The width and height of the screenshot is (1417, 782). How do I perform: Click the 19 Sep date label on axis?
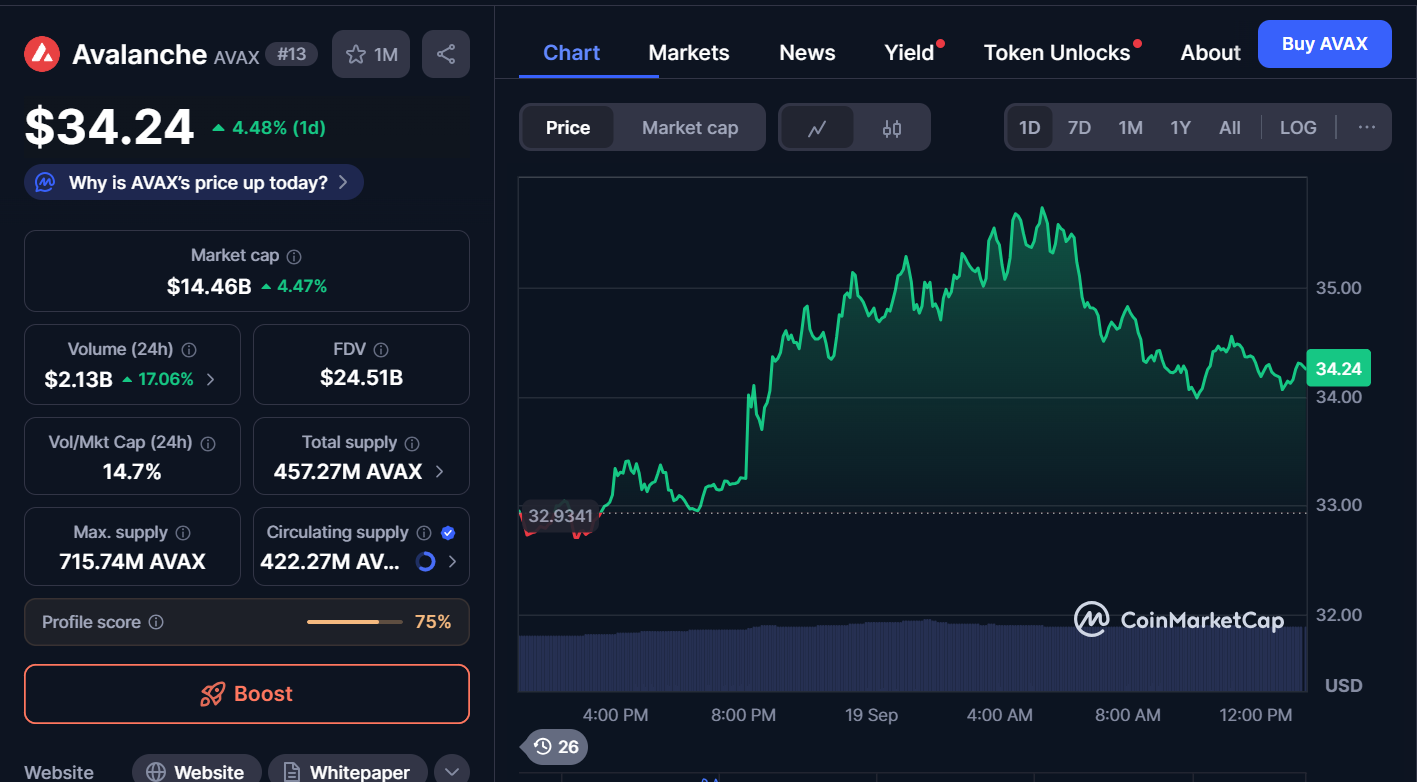click(871, 715)
